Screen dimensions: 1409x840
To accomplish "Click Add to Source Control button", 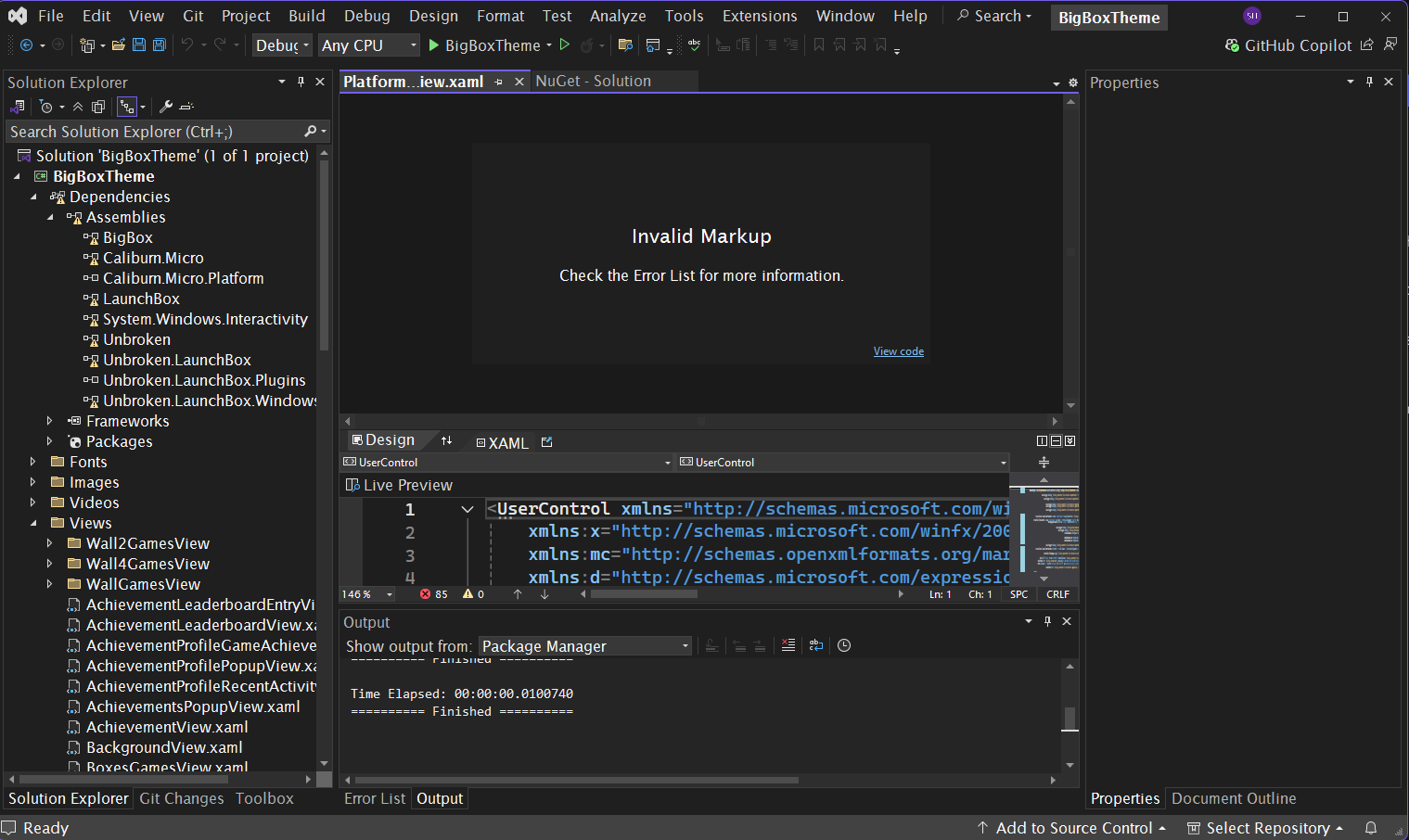I will point(1071,828).
